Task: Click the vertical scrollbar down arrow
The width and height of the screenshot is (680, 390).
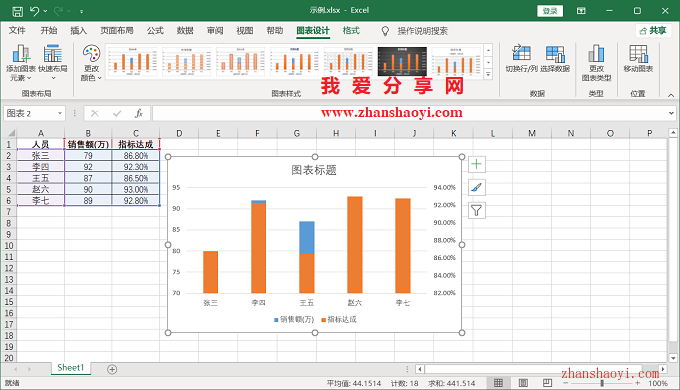Action: pos(673,358)
